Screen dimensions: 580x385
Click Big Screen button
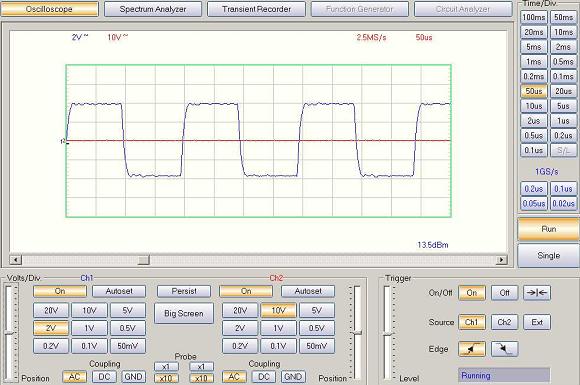click(x=184, y=314)
